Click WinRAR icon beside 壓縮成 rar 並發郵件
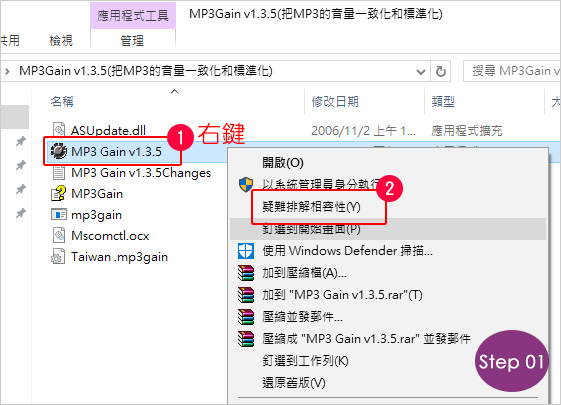561x405 pixels. (246, 339)
